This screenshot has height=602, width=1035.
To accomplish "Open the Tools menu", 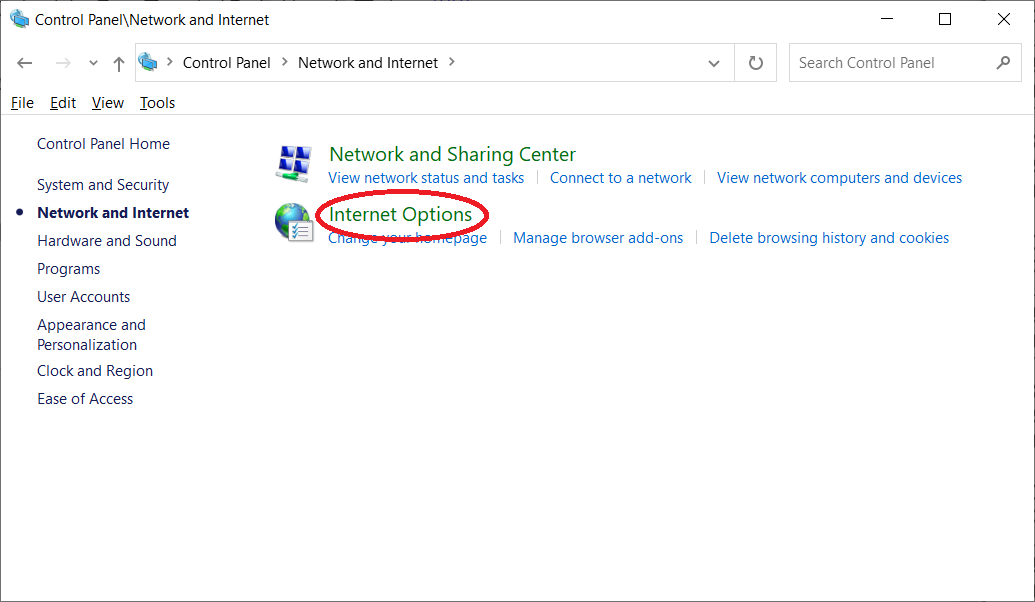I will click(x=157, y=103).
